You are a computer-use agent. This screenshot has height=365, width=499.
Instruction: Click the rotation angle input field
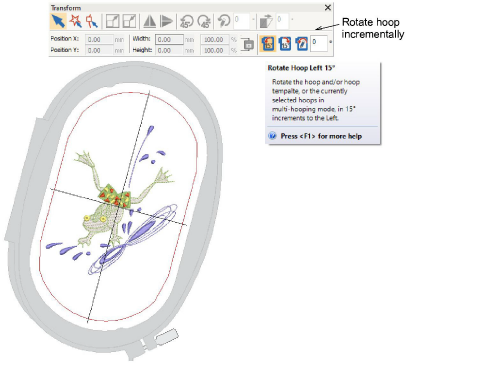point(242,21)
